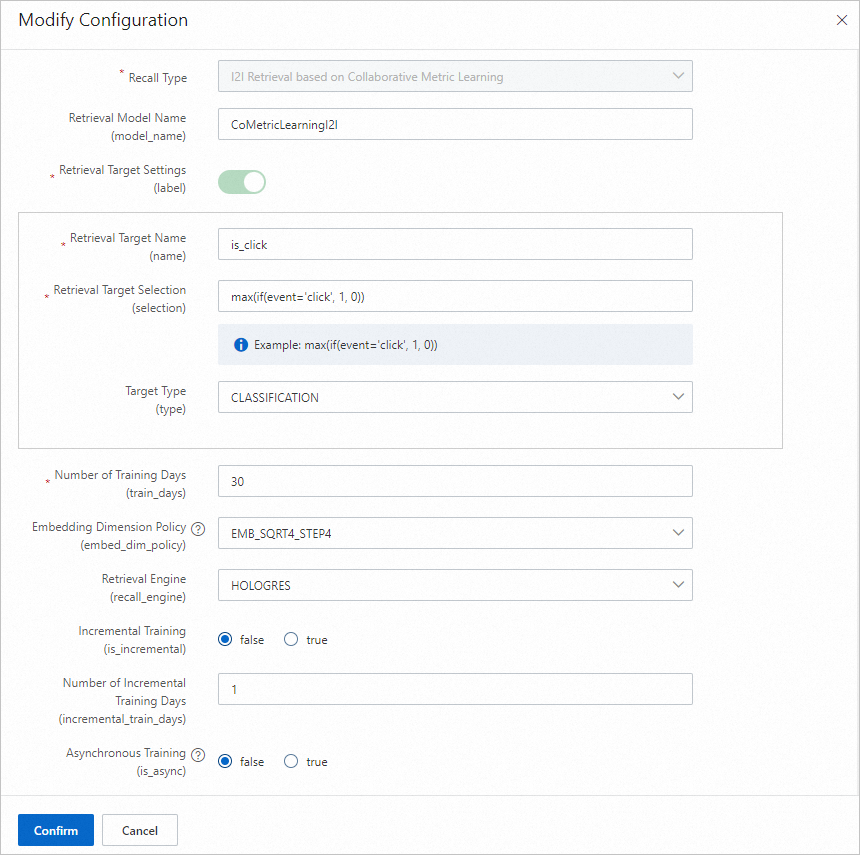
Task: Expand the Target Type dropdown
Action: click(455, 397)
